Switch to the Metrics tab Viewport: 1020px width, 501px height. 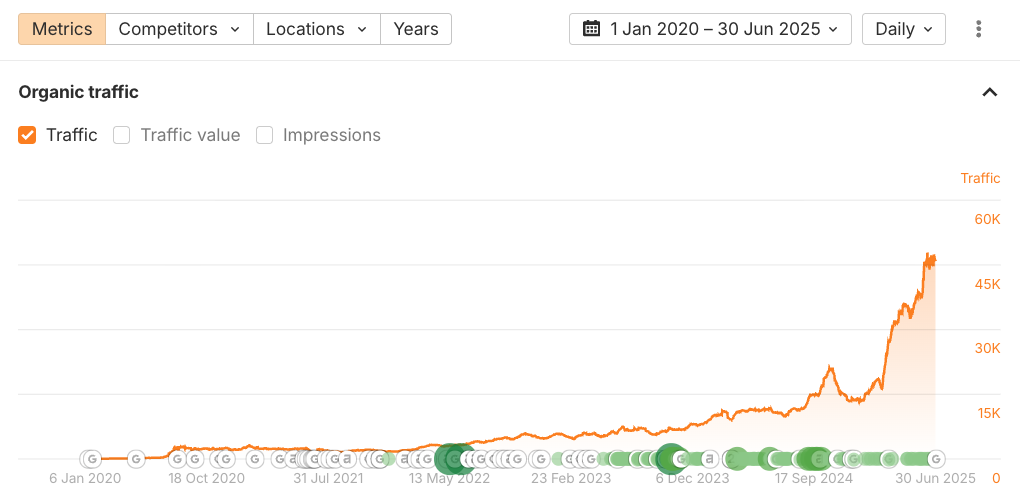point(62,29)
